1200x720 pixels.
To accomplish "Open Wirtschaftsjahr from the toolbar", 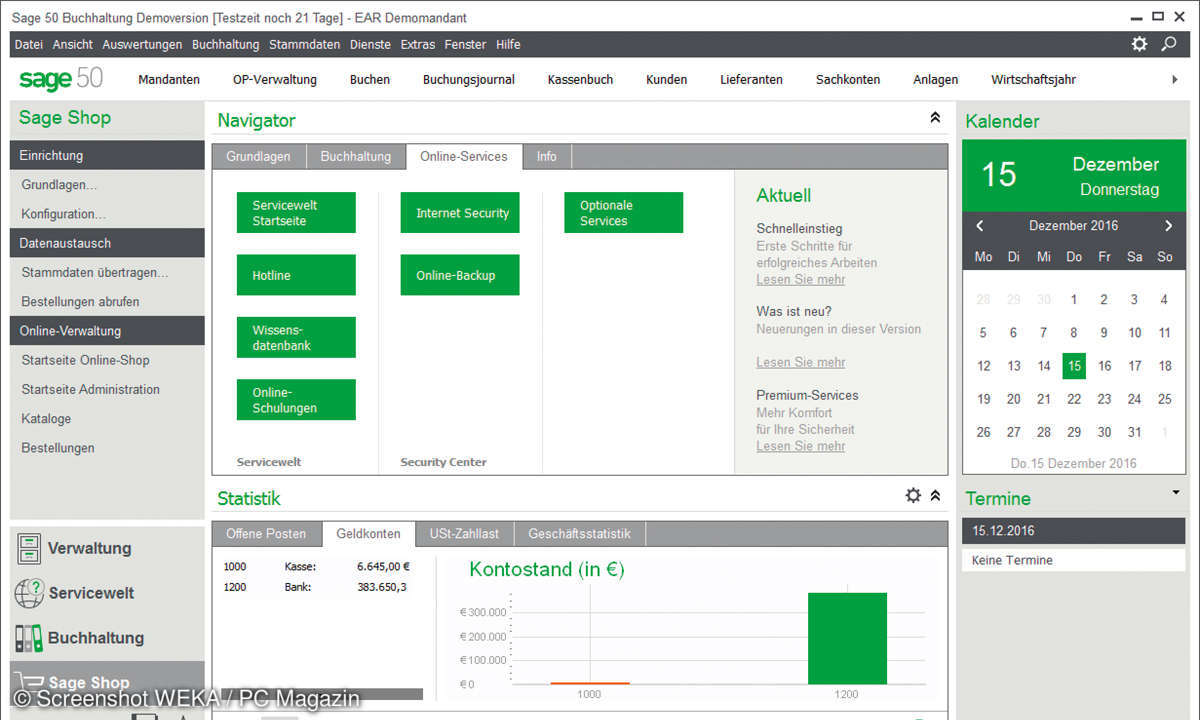I will (1033, 80).
